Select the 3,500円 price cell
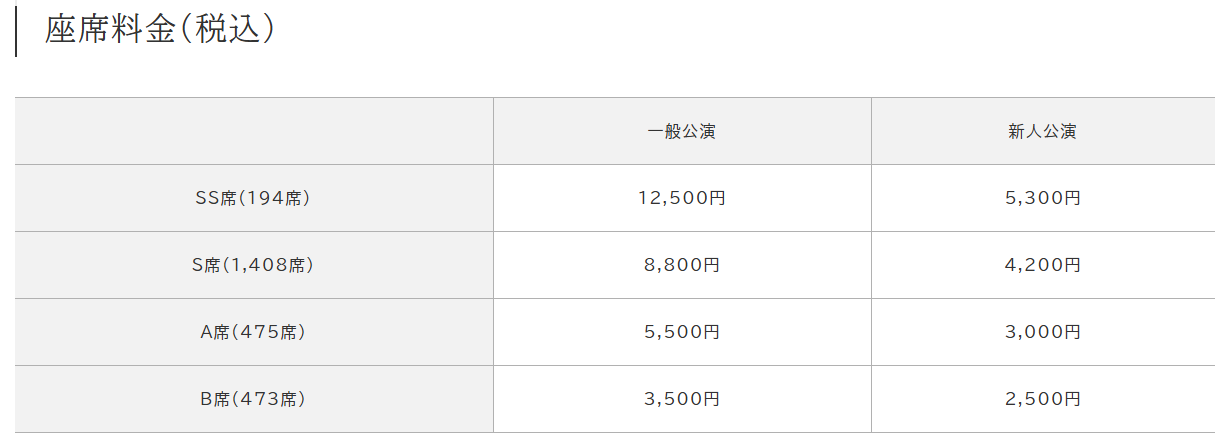 682,399
